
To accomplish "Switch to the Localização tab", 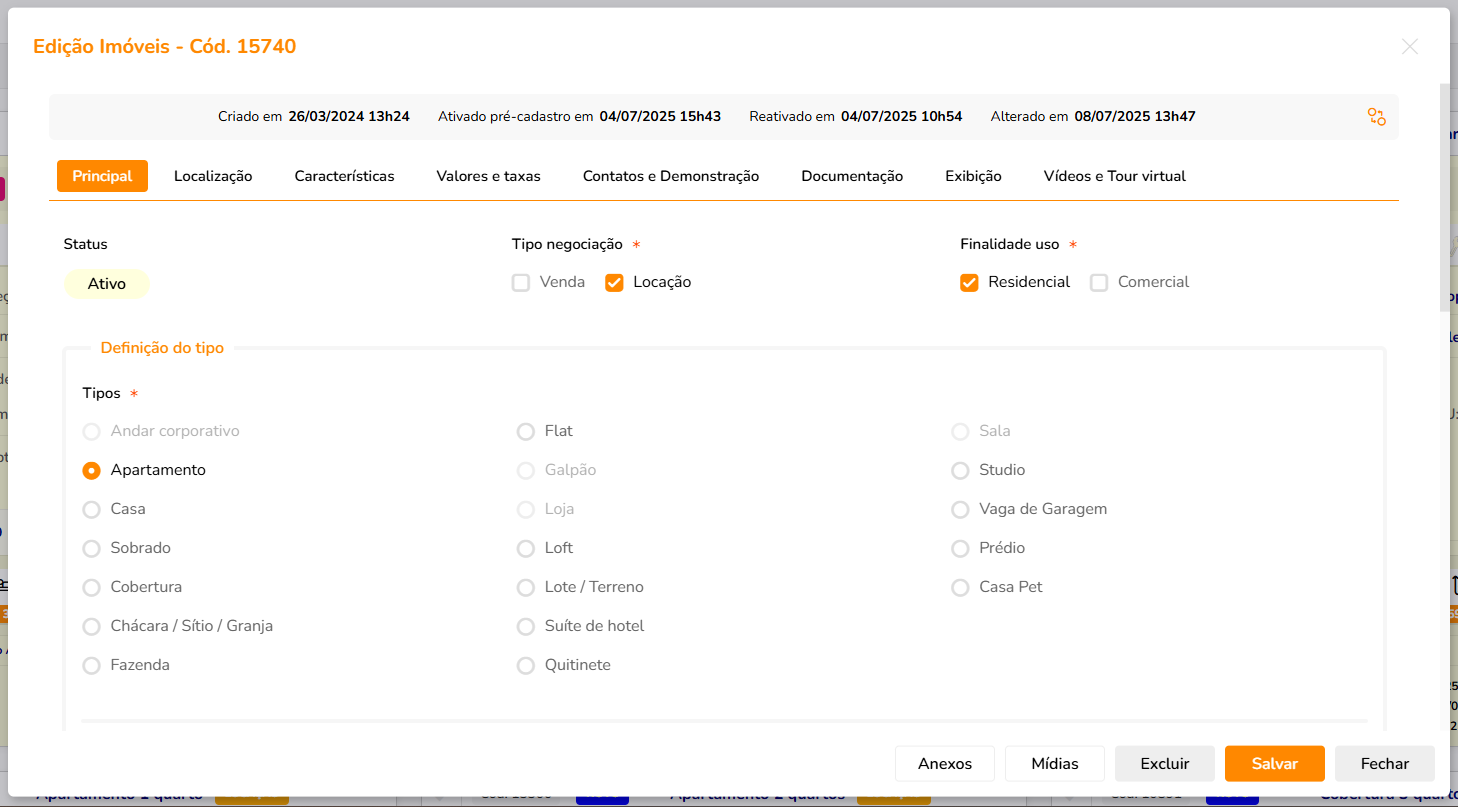I will click(213, 176).
